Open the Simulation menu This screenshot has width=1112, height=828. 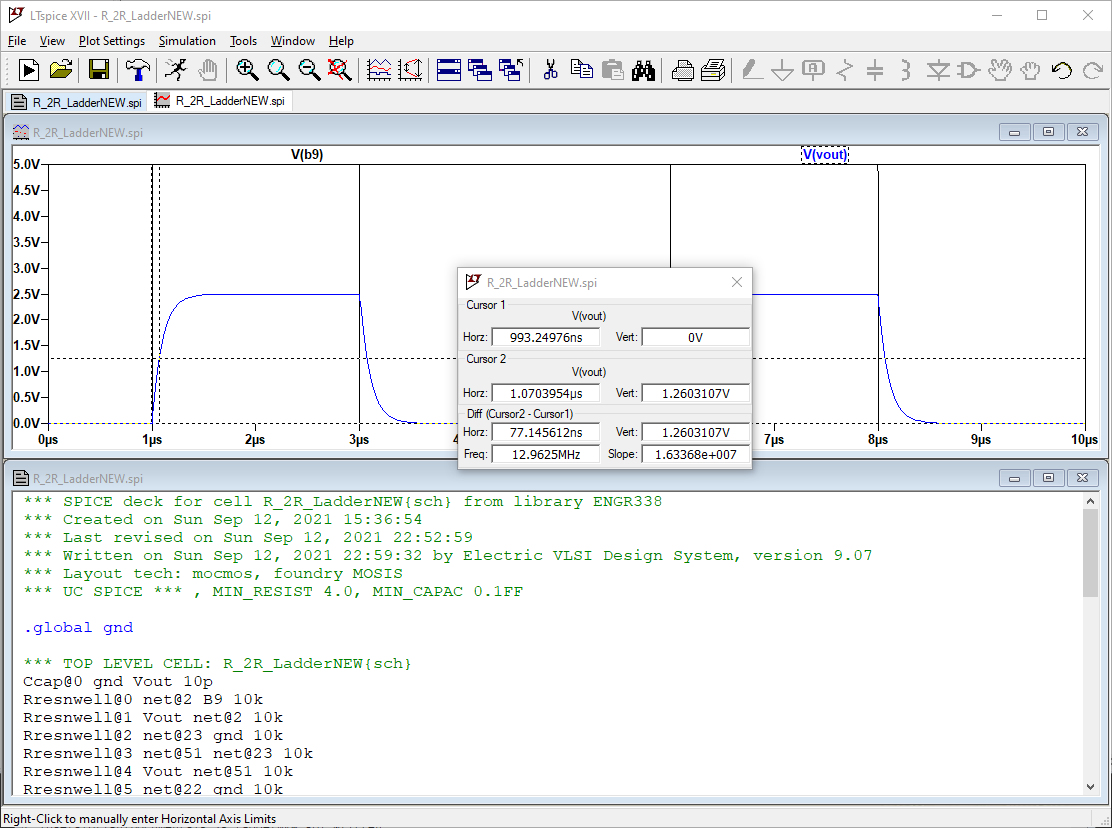(x=187, y=40)
